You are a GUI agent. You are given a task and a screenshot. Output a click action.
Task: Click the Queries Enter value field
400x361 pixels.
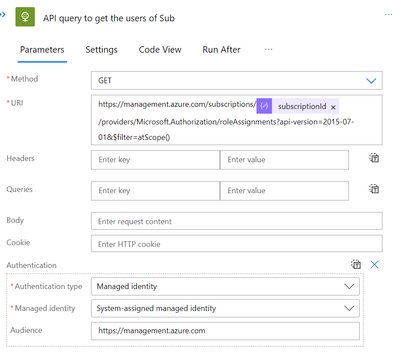[284, 191]
